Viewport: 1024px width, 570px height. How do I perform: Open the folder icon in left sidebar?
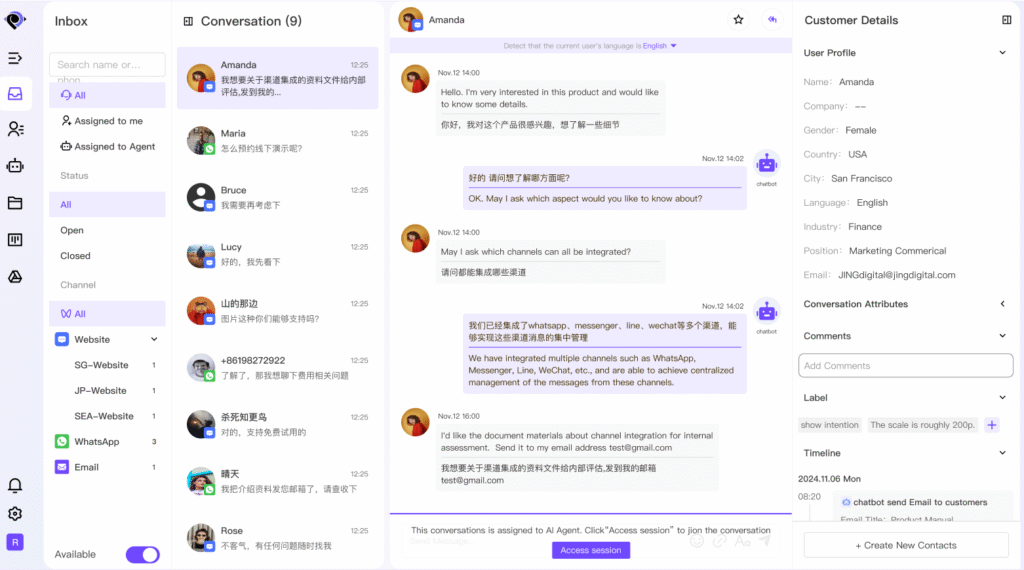point(15,203)
